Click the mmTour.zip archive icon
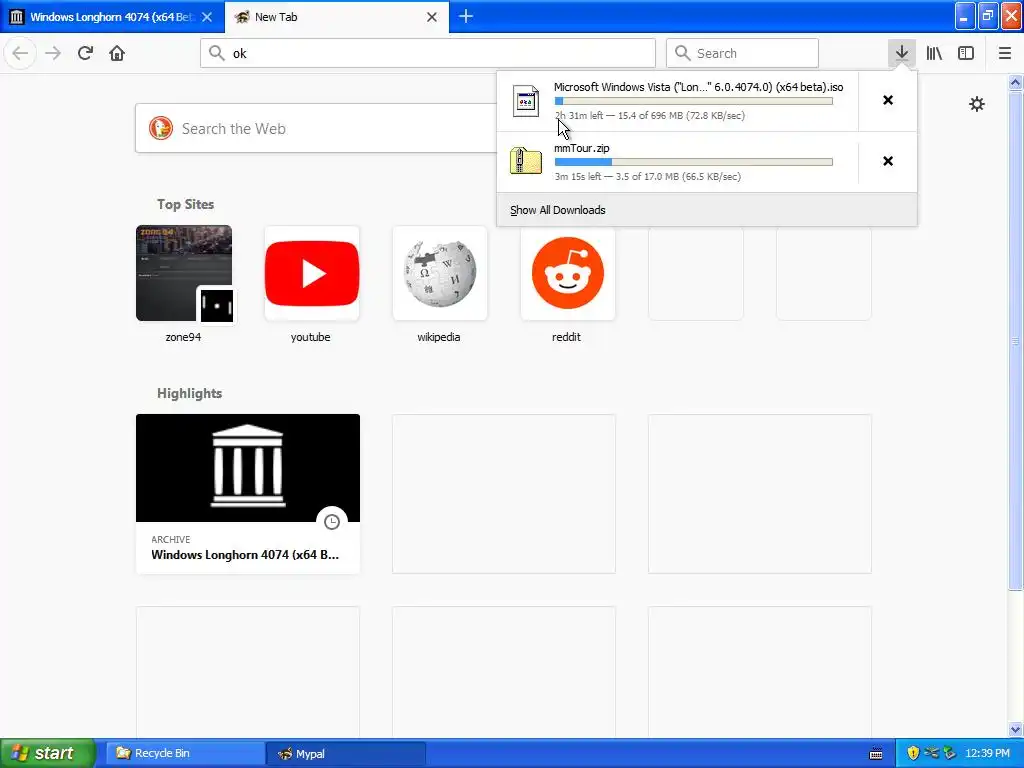Viewport: 1024px width, 768px height. tap(526, 161)
